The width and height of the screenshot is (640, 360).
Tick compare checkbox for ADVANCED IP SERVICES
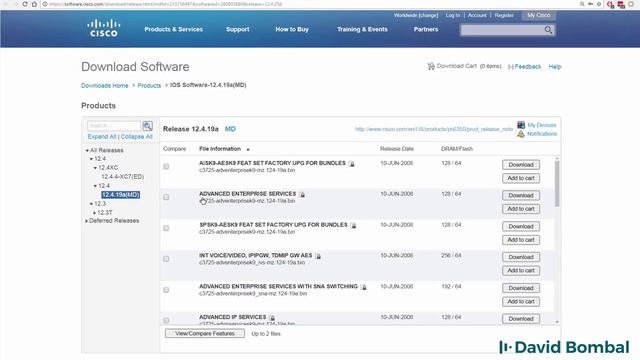pyautogui.click(x=166, y=320)
